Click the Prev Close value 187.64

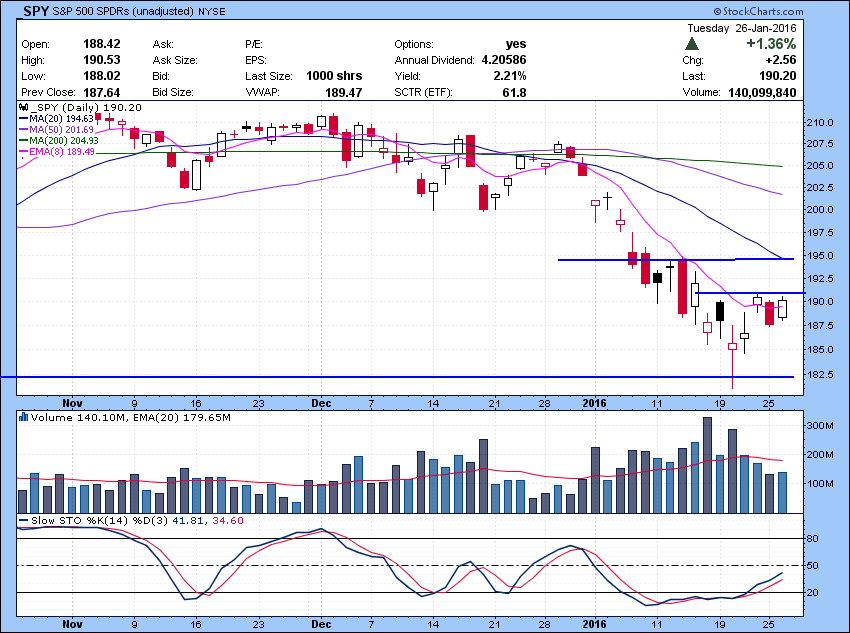click(101, 93)
